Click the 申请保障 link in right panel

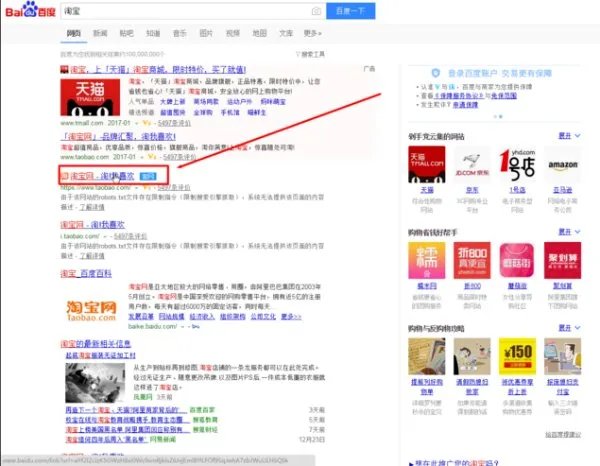(x=465, y=105)
